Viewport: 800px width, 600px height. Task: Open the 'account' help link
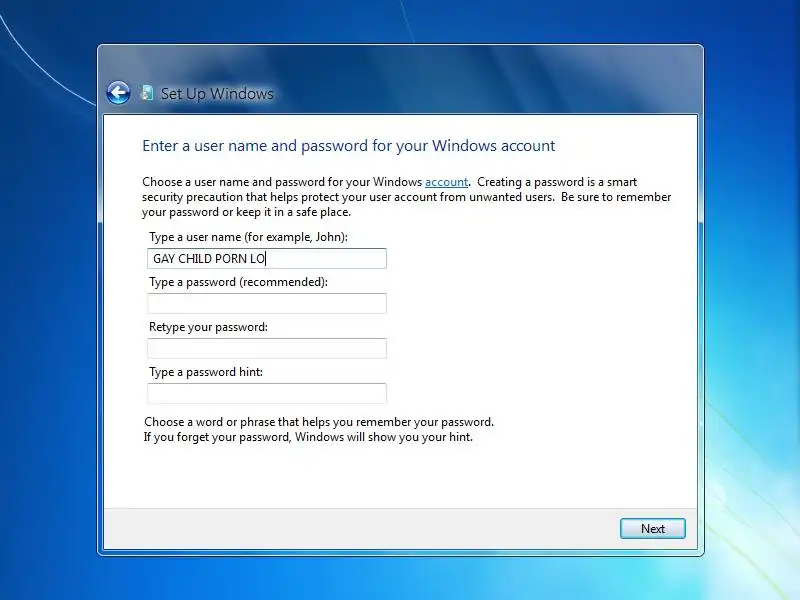[x=446, y=182]
